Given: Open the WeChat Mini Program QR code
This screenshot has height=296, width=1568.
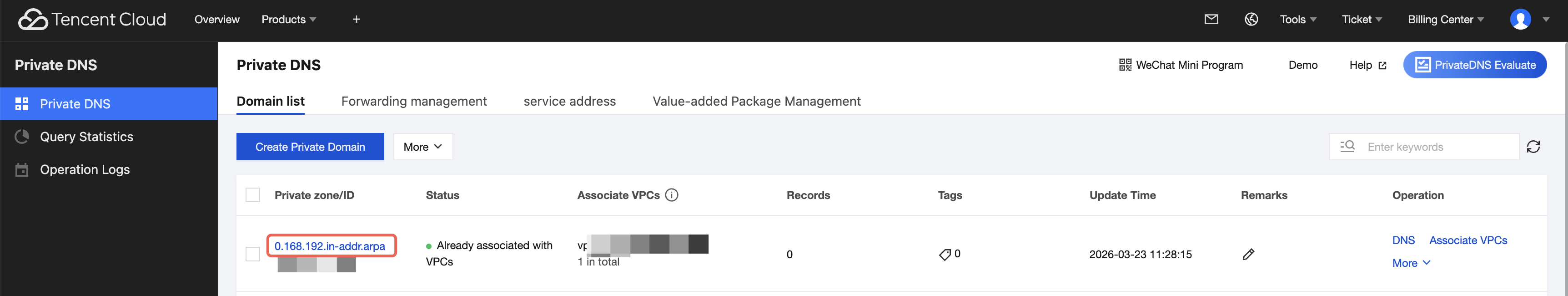Looking at the screenshot, I should [1181, 65].
